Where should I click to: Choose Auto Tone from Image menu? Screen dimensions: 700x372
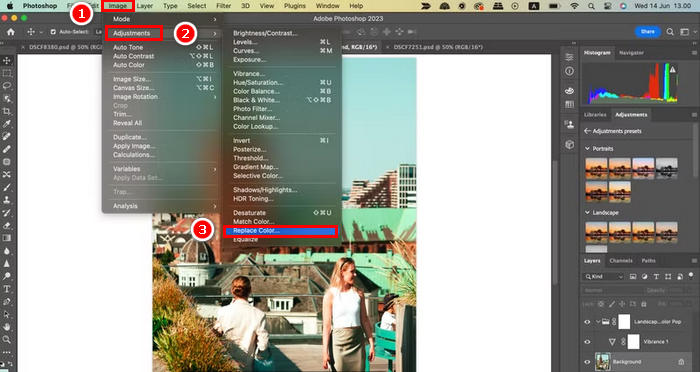coord(161,47)
